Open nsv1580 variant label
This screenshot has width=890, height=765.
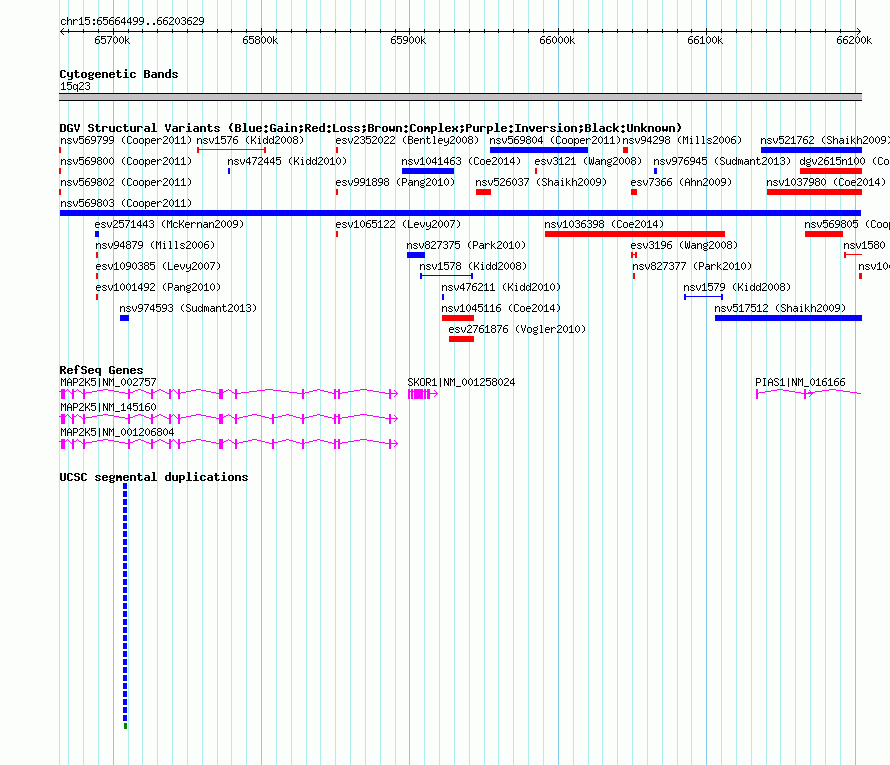point(864,245)
